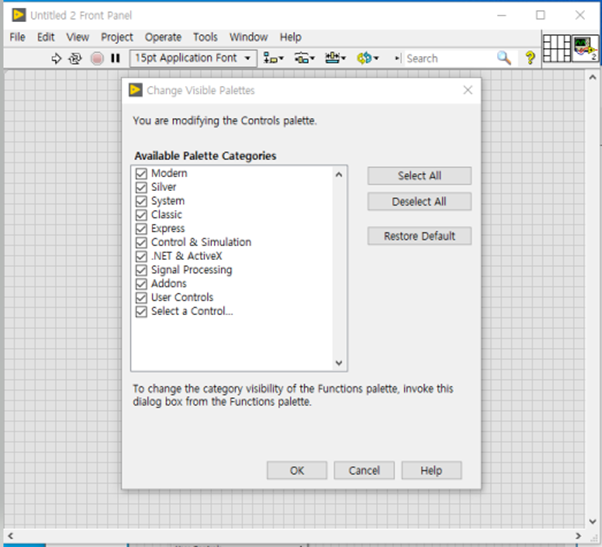This screenshot has height=547, width=602.
Task: Open the Edit menu
Action: click(x=46, y=37)
